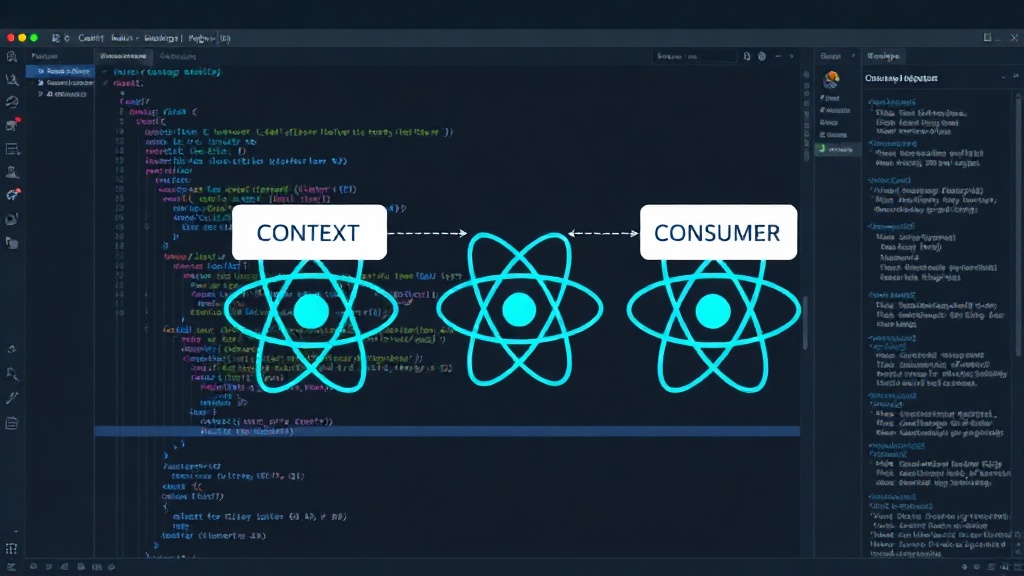1024x576 pixels.
Task: Click the editor's vertical scrollbar thumb
Action: tap(805, 323)
